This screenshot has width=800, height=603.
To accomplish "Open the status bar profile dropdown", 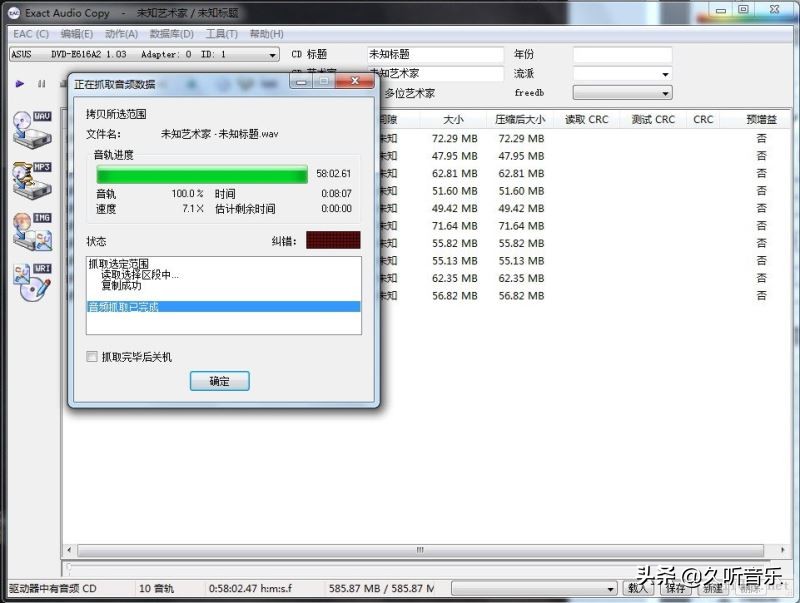I will point(534,589).
